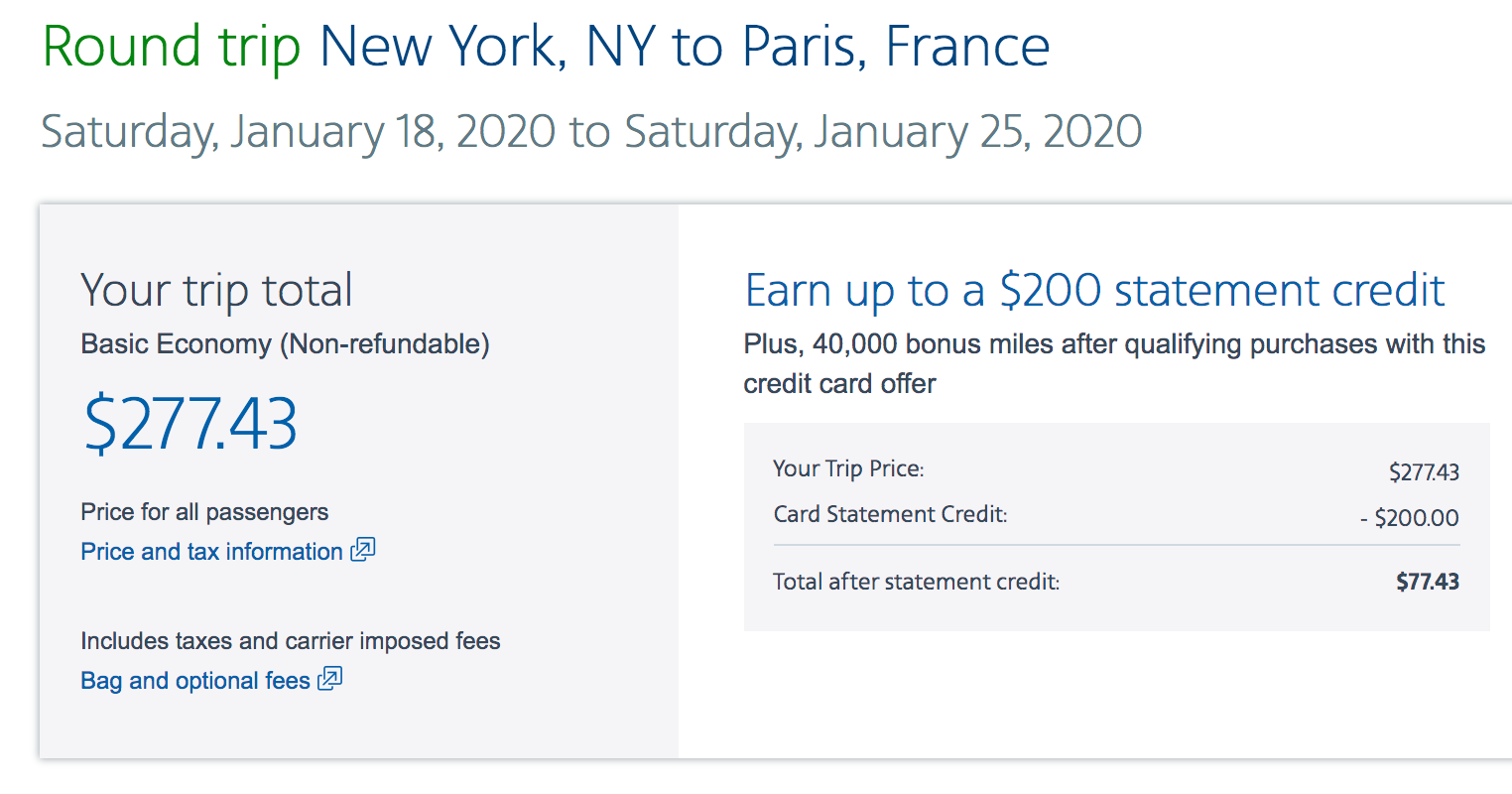The width and height of the screenshot is (1512, 794).
Task: Click the Card Statement Credit label
Action: (x=890, y=514)
